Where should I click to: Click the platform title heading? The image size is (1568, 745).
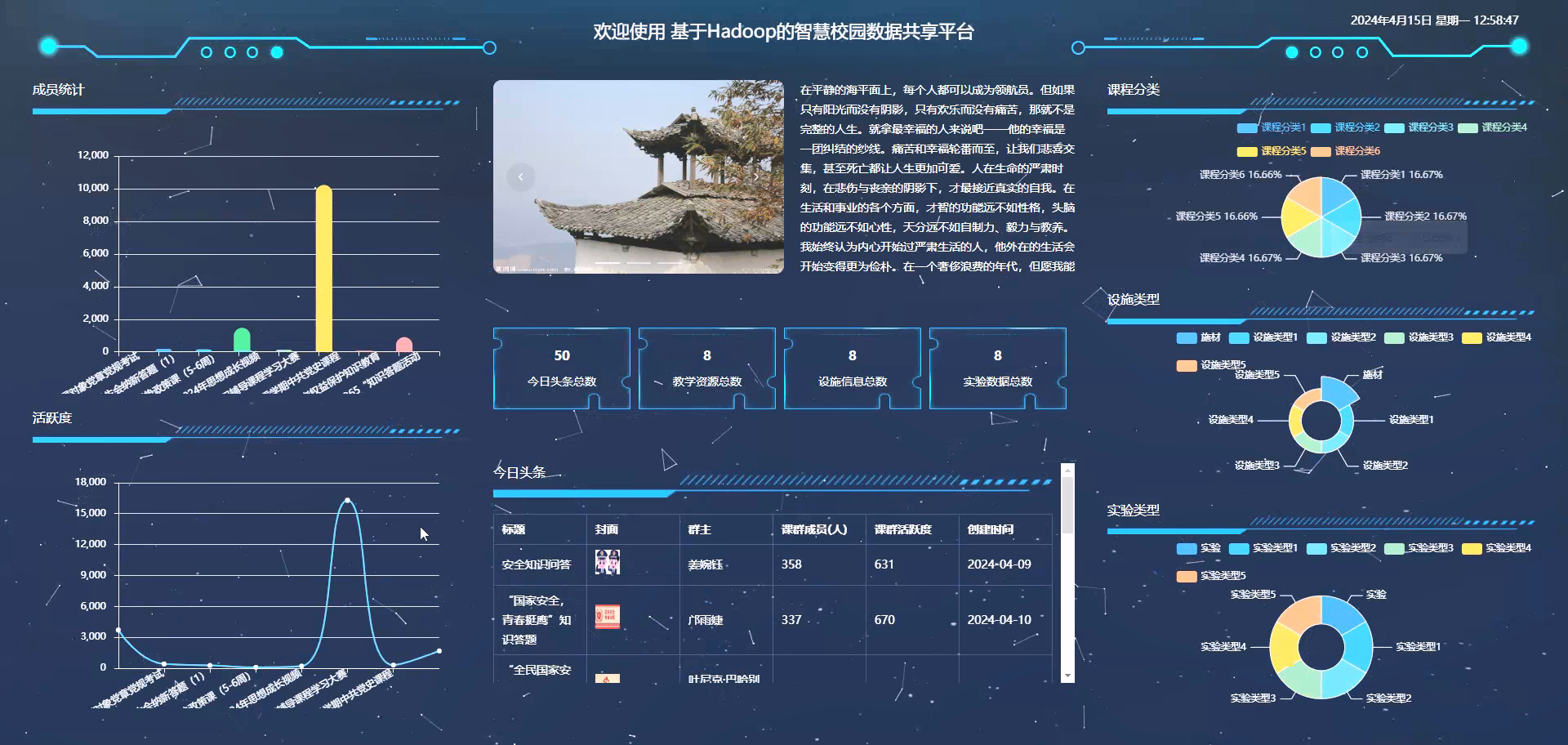[783, 32]
